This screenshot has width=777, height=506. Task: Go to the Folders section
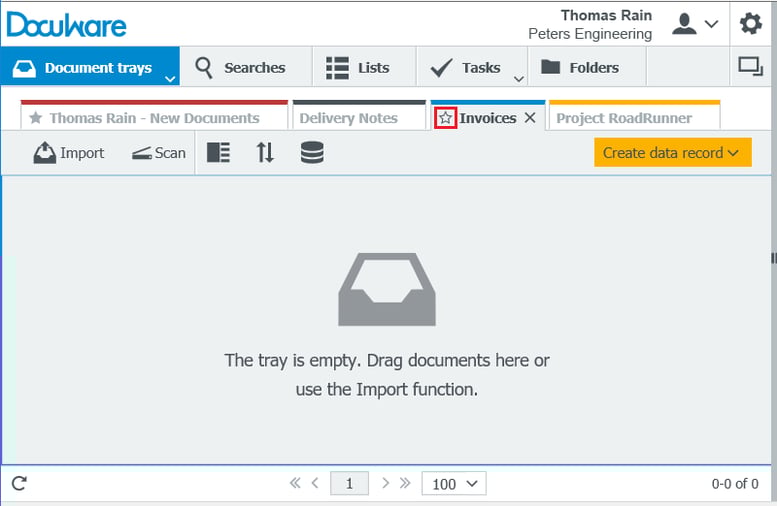click(580, 68)
